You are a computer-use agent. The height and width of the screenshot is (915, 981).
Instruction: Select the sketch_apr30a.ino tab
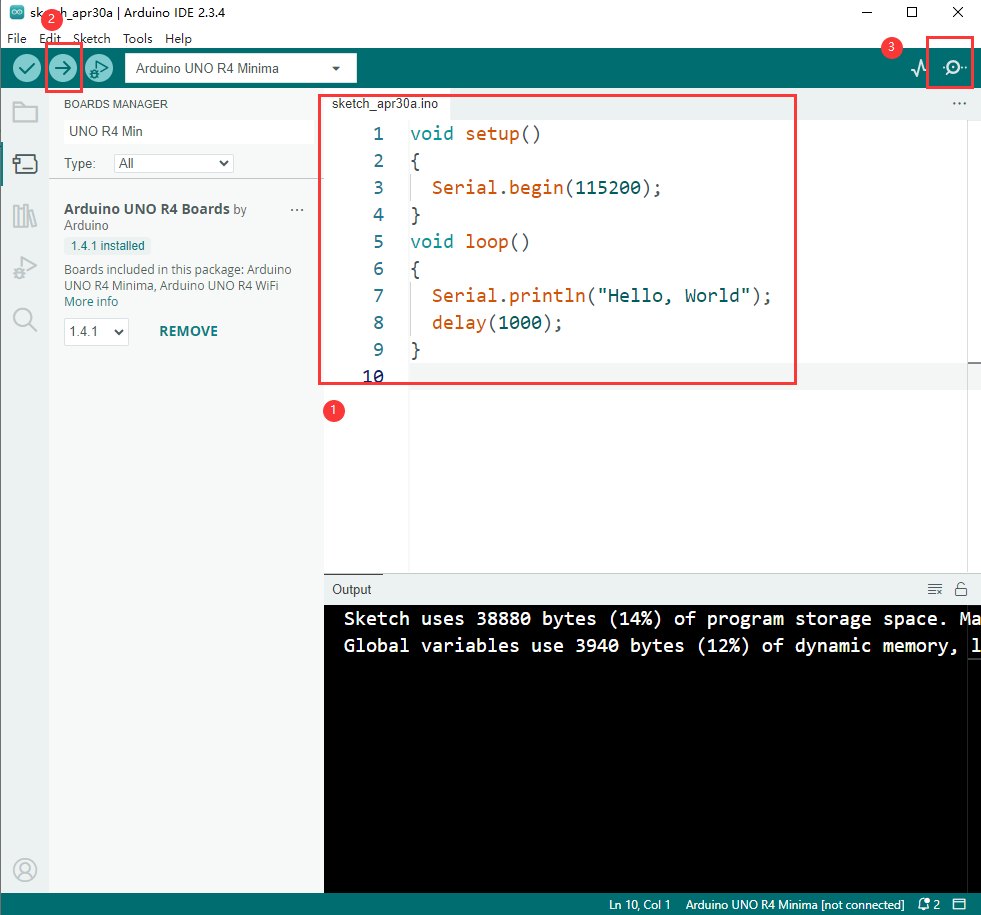click(385, 104)
